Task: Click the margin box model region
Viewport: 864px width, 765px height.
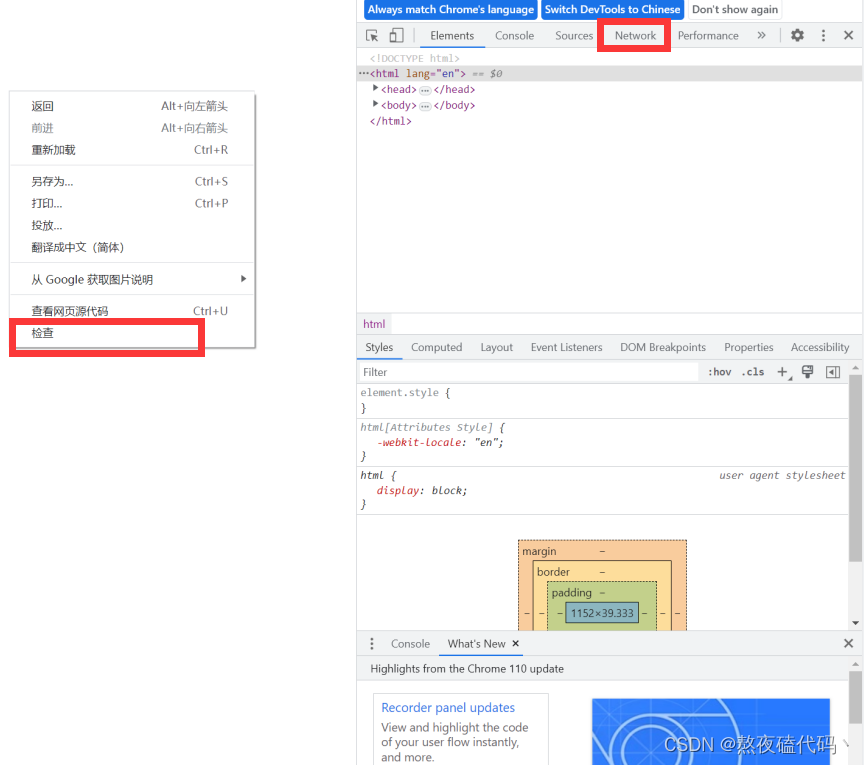Action: pos(539,552)
